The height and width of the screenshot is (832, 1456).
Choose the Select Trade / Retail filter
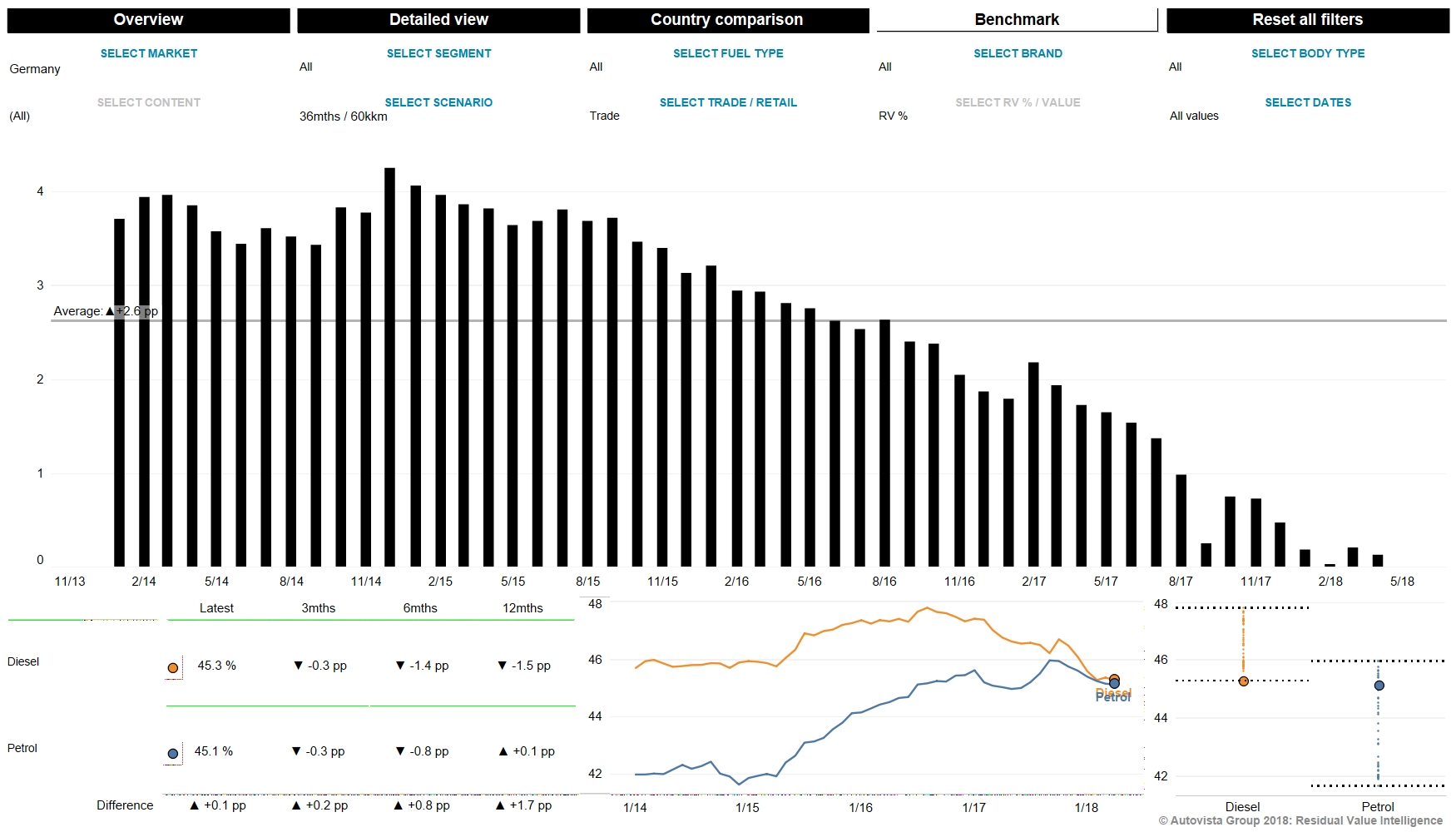728,102
